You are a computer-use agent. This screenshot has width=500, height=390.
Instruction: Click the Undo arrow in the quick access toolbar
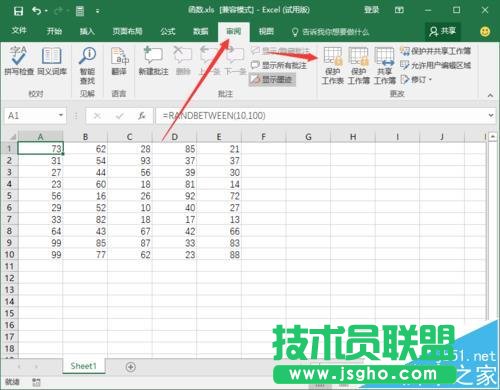[36, 11]
